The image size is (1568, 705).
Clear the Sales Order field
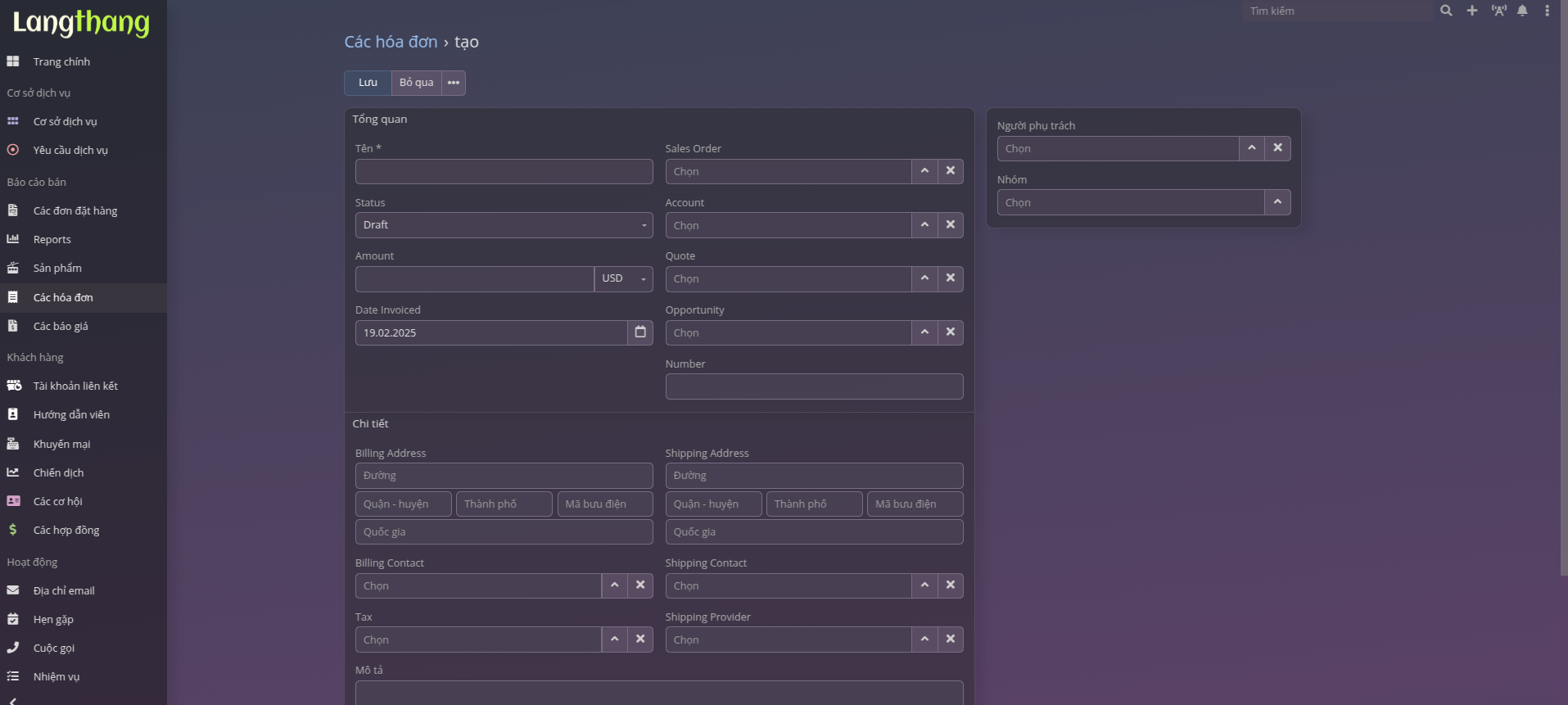pos(950,171)
